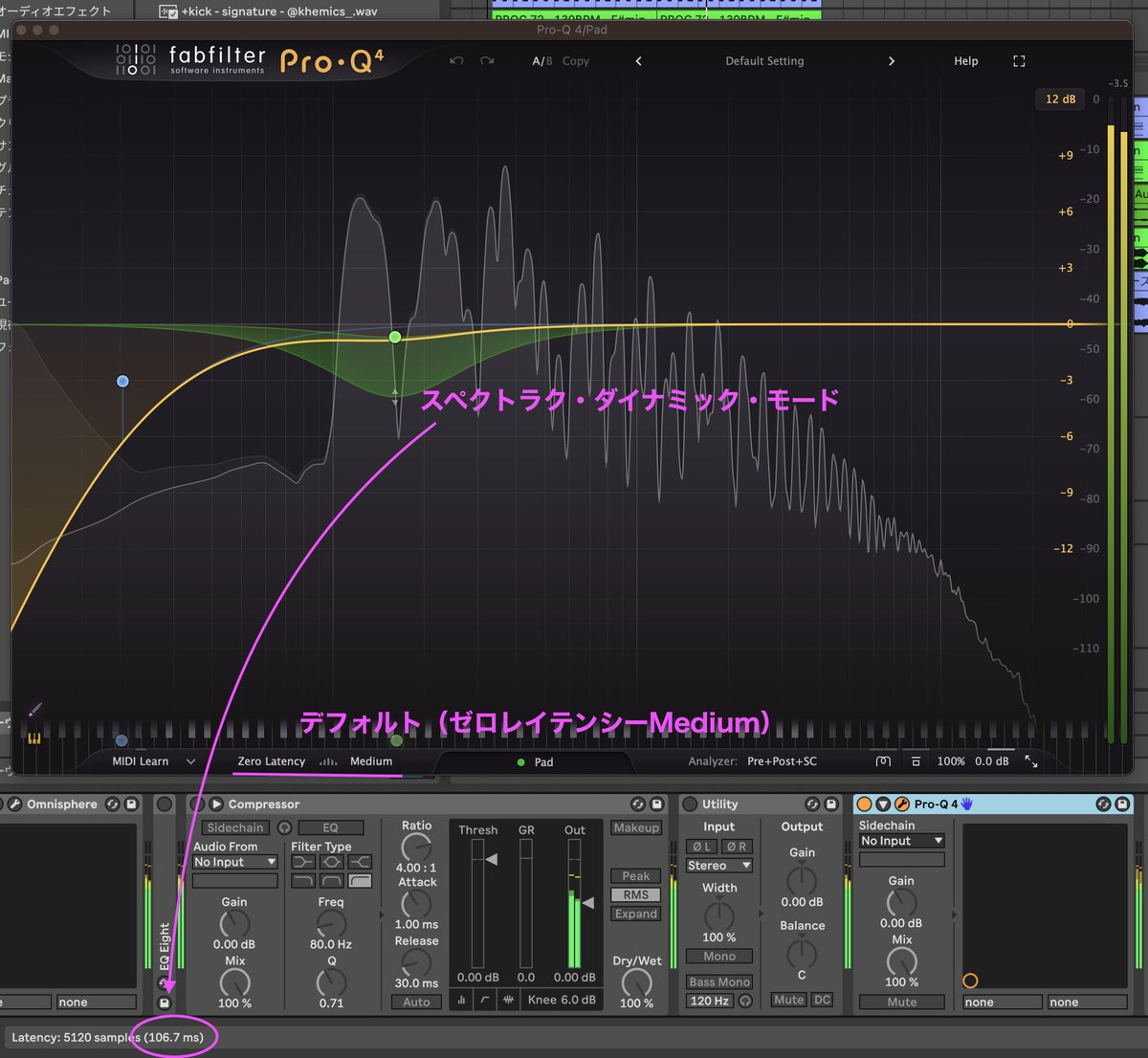Toggle the Utility device activator

pos(690,805)
